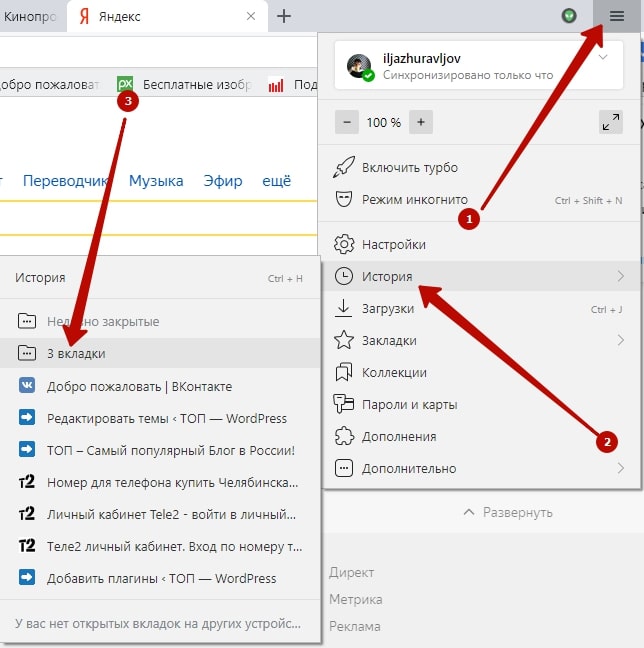Expand the iljazhuravljov account dropdown
644x648 pixels.
point(602,58)
